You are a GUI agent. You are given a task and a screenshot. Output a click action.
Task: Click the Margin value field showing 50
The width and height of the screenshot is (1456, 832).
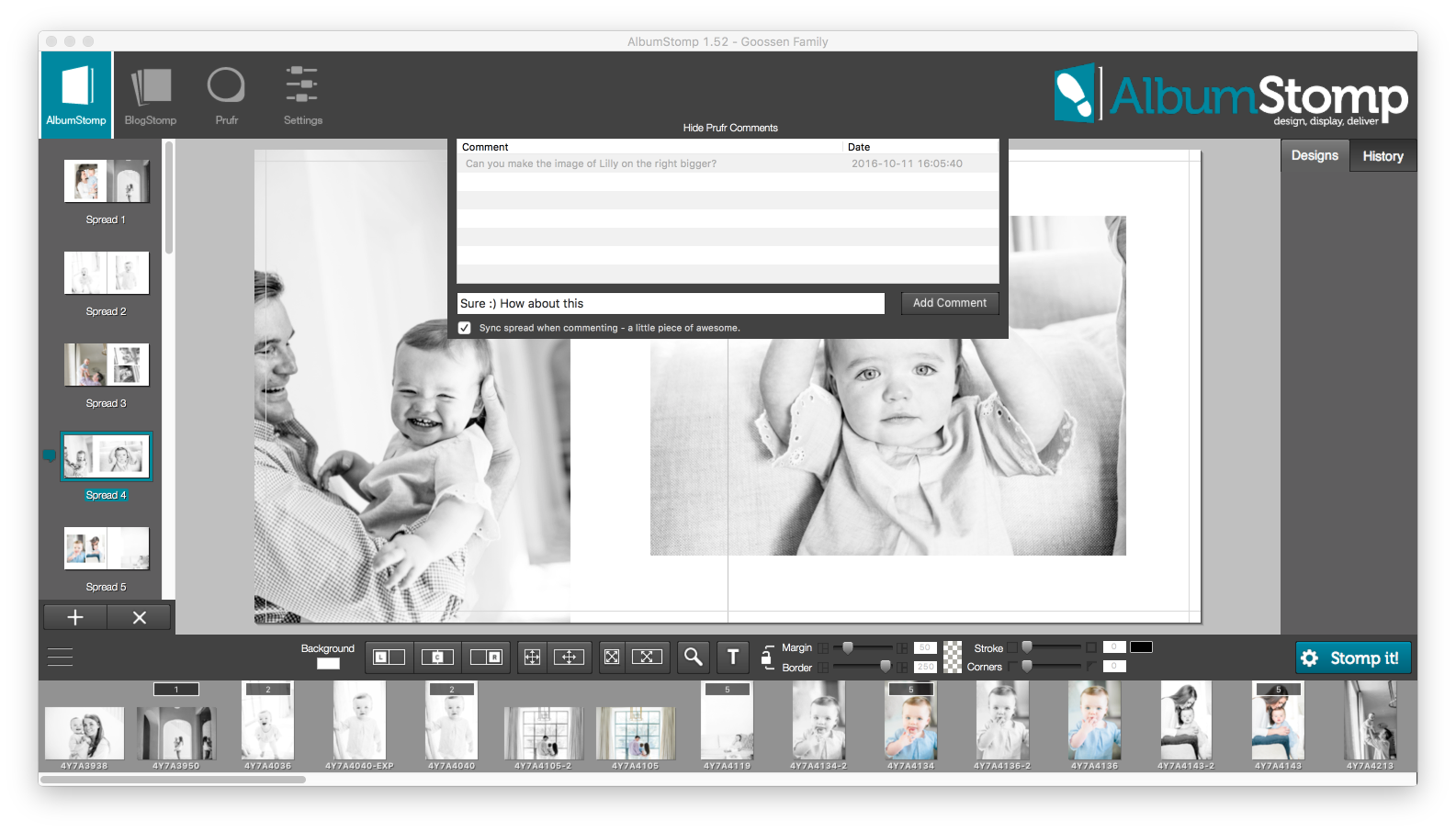click(925, 647)
